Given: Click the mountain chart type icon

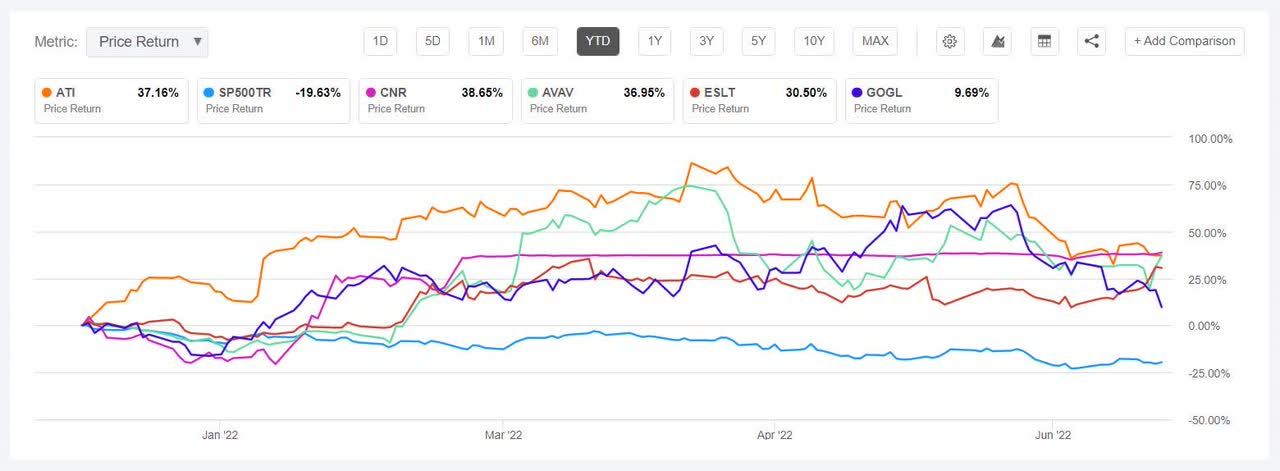Looking at the screenshot, I should coord(997,41).
